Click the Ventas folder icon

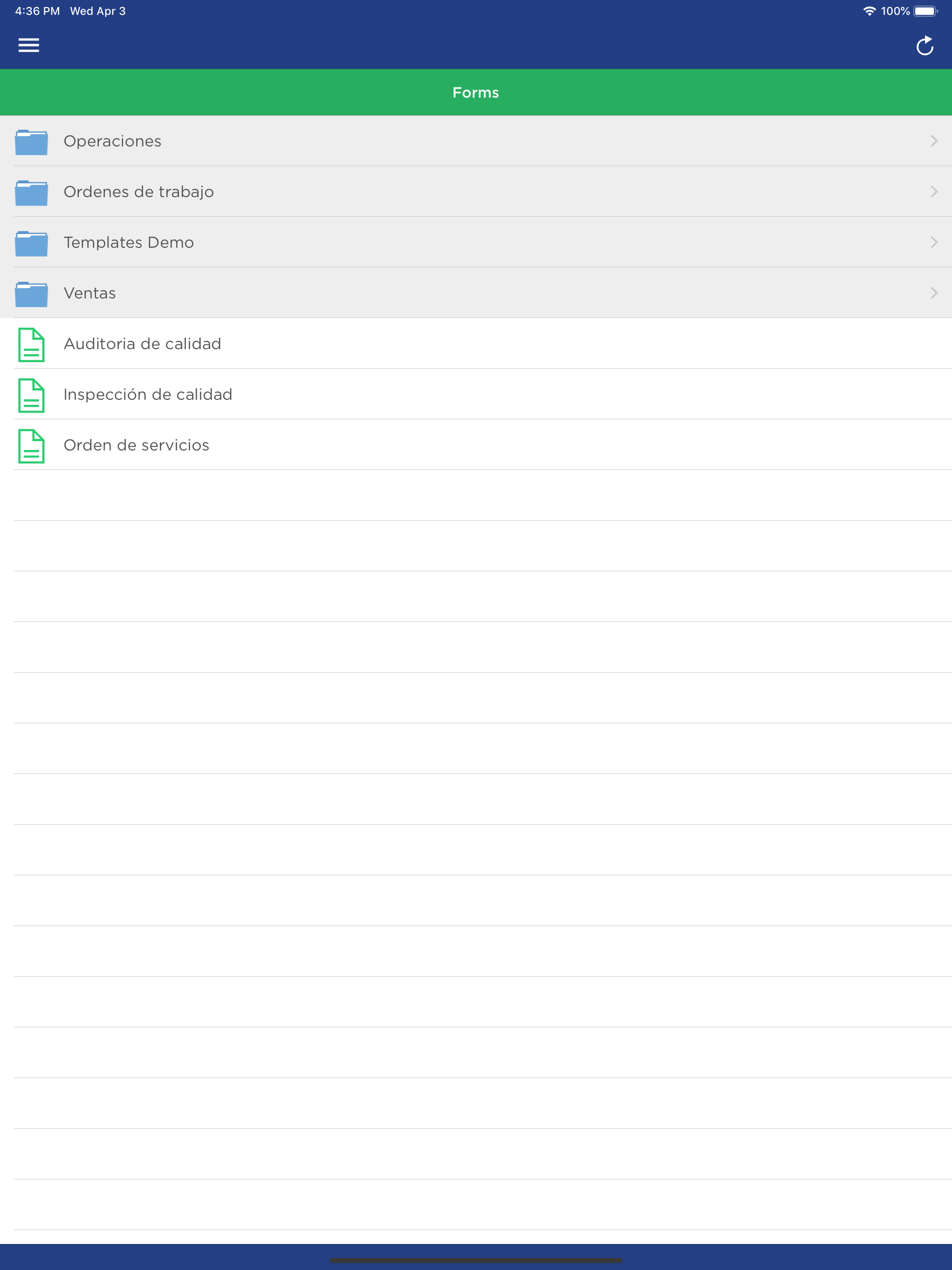click(32, 294)
